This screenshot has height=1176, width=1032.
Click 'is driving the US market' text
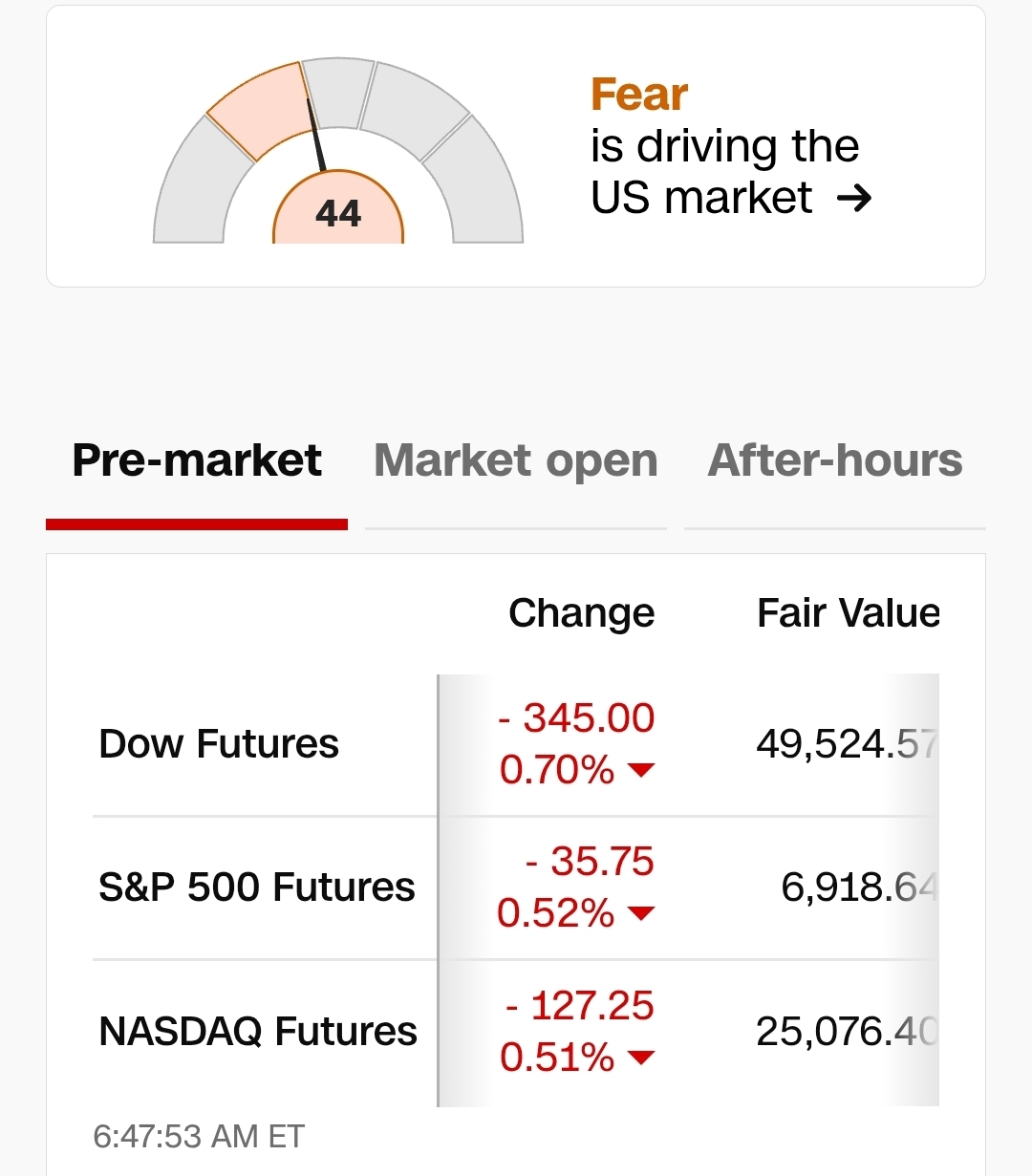(724, 172)
